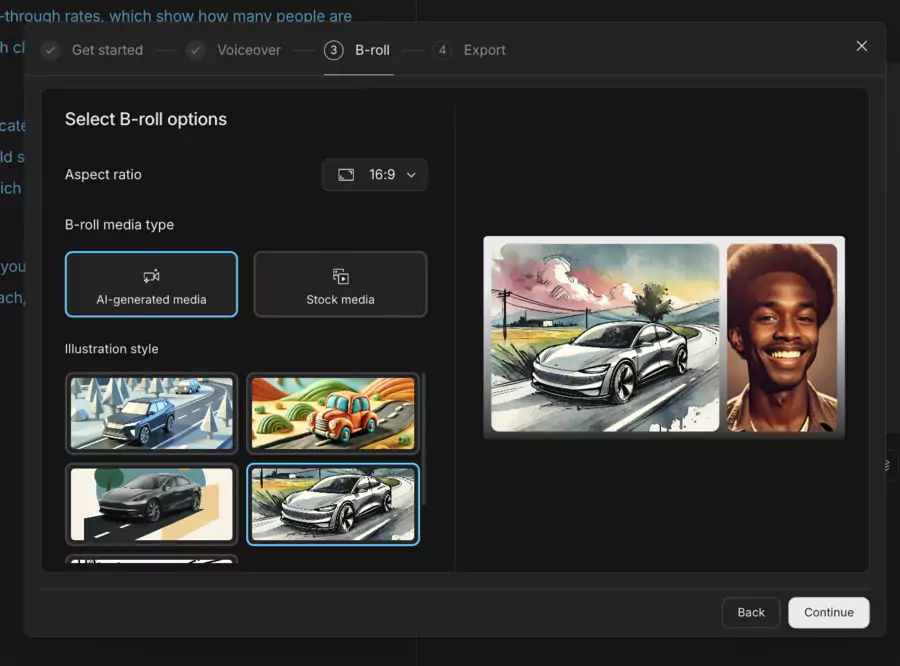900x666 pixels.
Task: Click the Continue button
Action: pyautogui.click(x=828, y=612)
